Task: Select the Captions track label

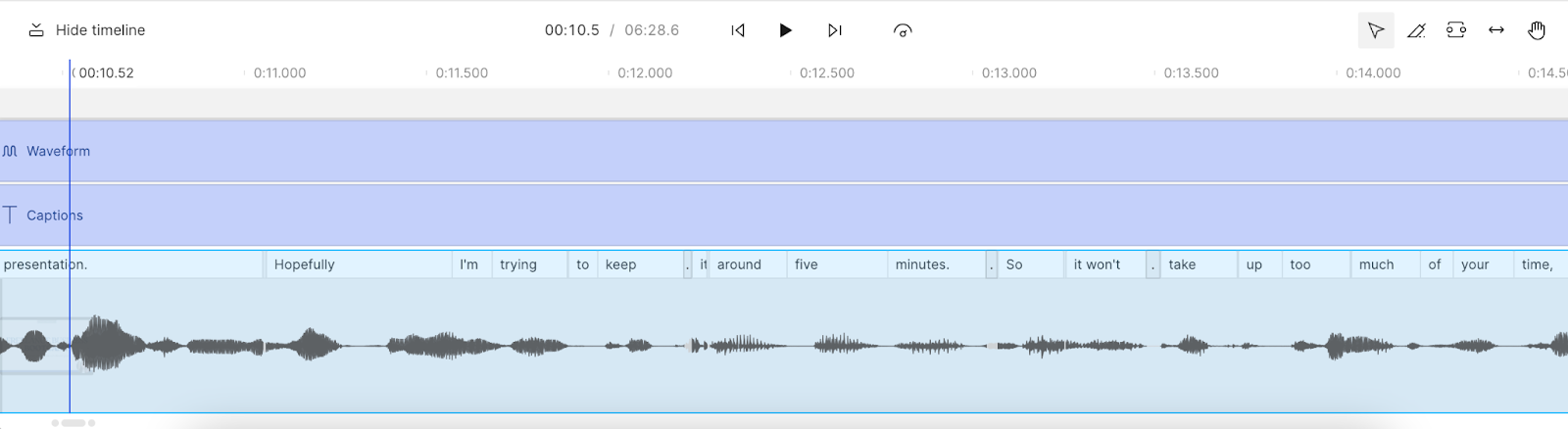Action: pos(55,215)
